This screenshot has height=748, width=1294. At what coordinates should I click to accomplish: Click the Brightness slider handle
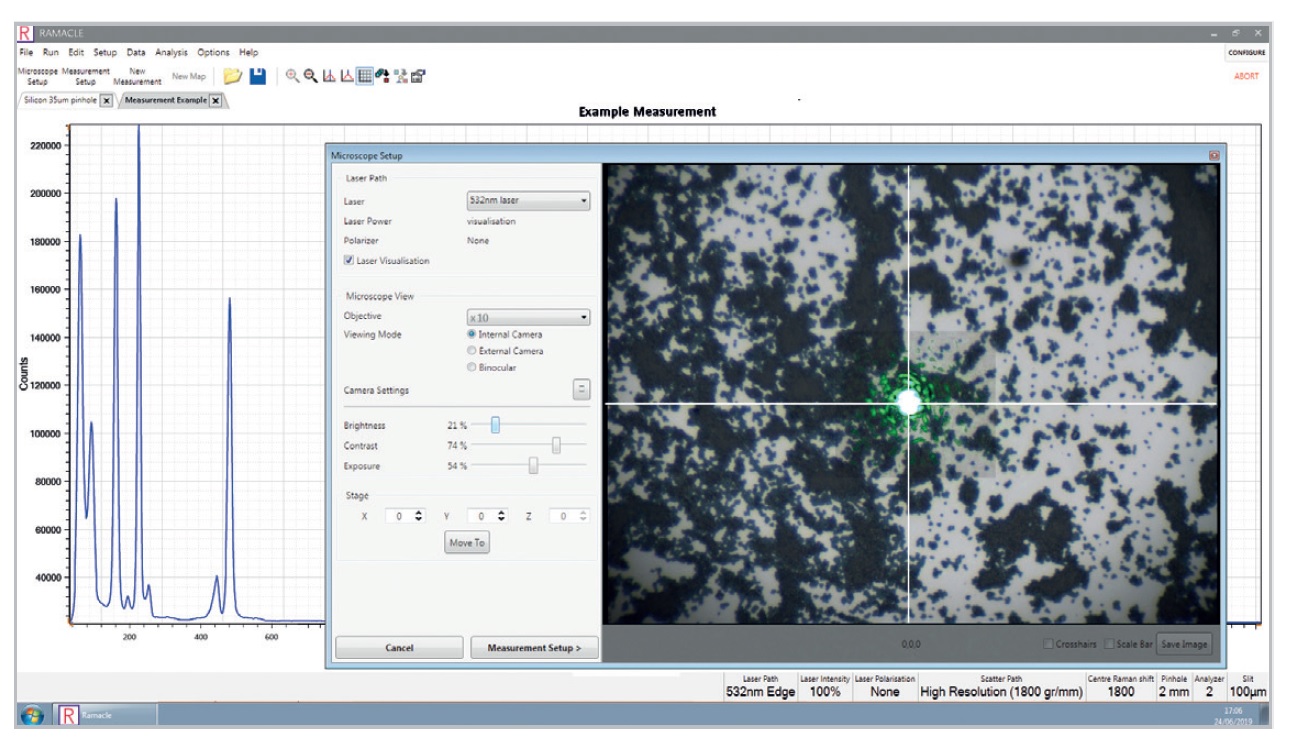pyautogui.click(x=495, y=425)
